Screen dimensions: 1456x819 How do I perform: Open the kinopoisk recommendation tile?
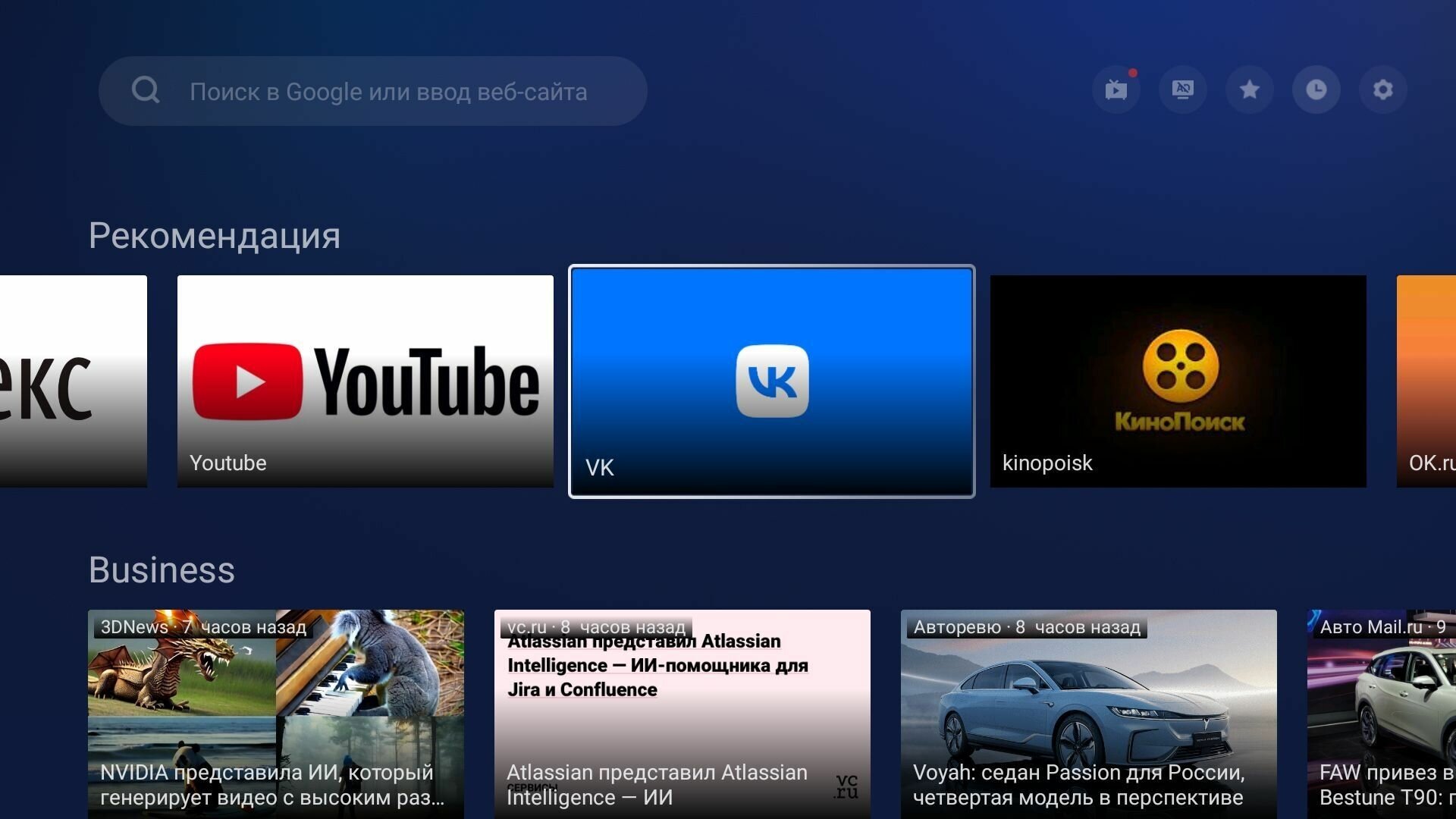coord(1178,381)
